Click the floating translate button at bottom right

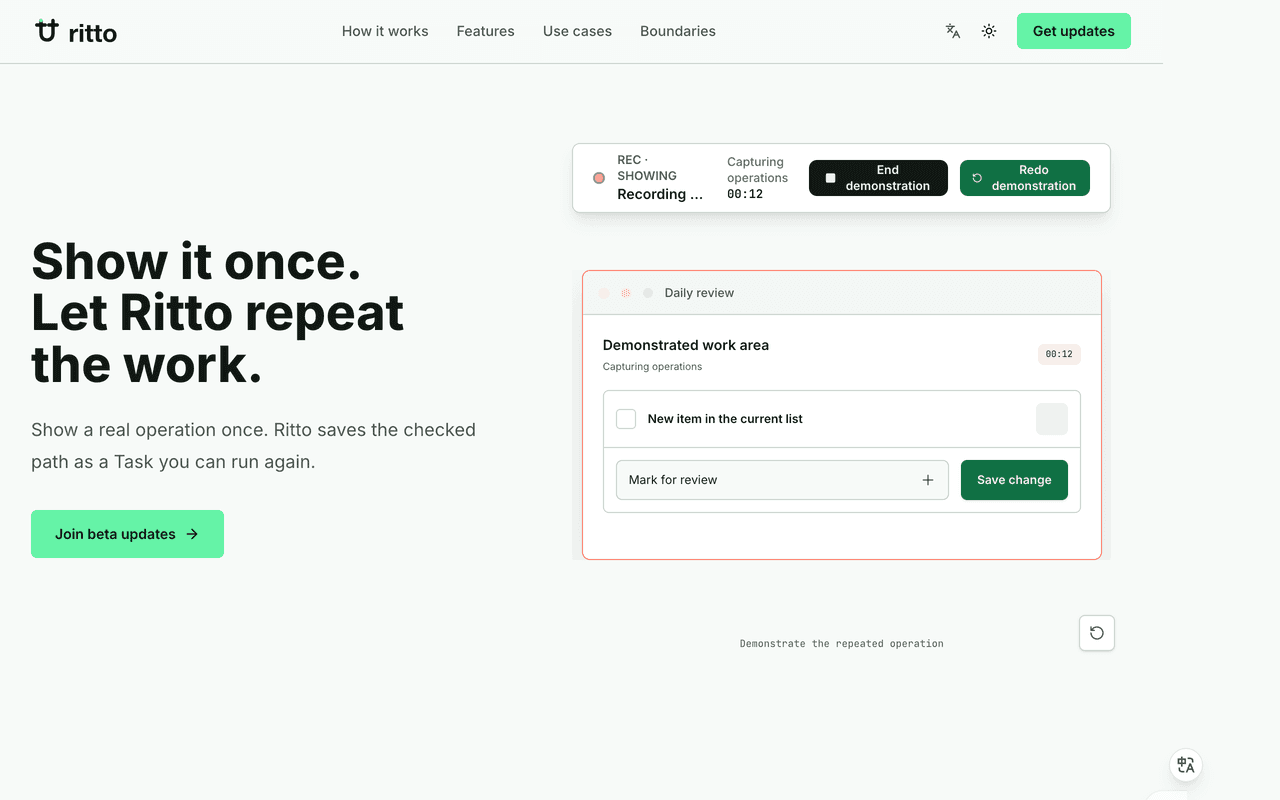[1186, 765]
